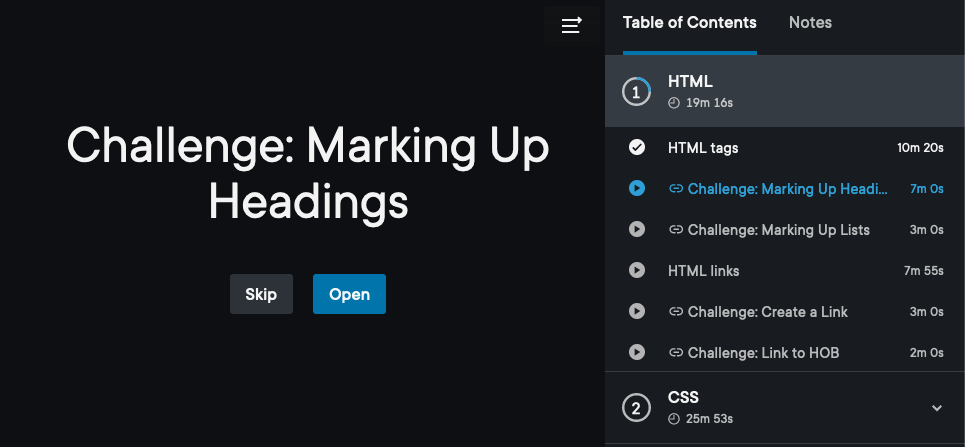Expand the CSS module chevron
Screen dimensions: 965x447
[937, 408]
